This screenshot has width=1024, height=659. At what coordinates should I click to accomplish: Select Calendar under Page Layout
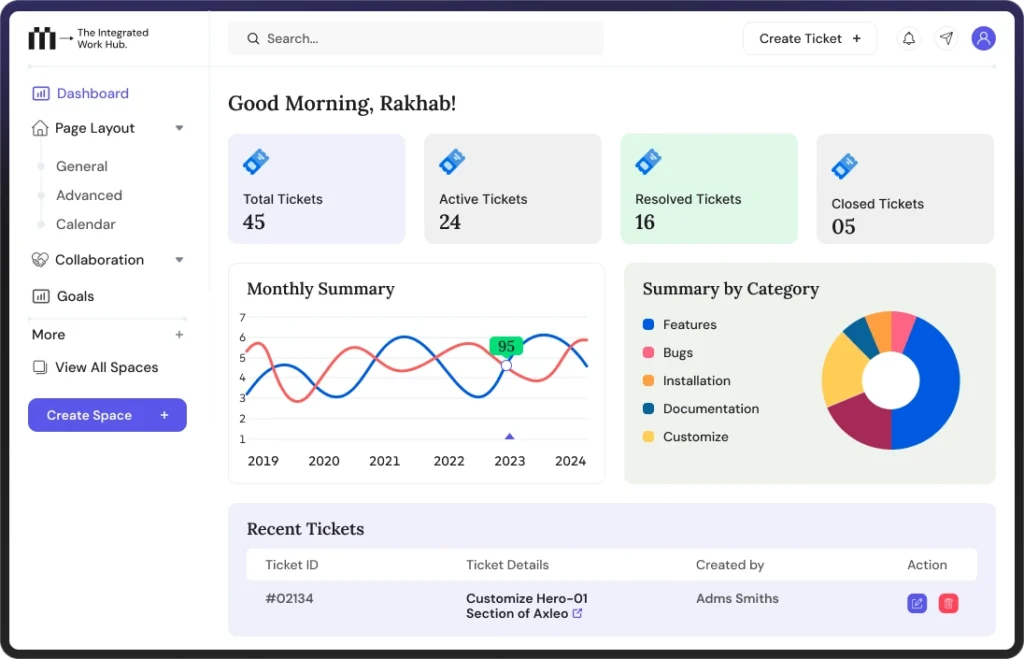(x=85, y=225)
